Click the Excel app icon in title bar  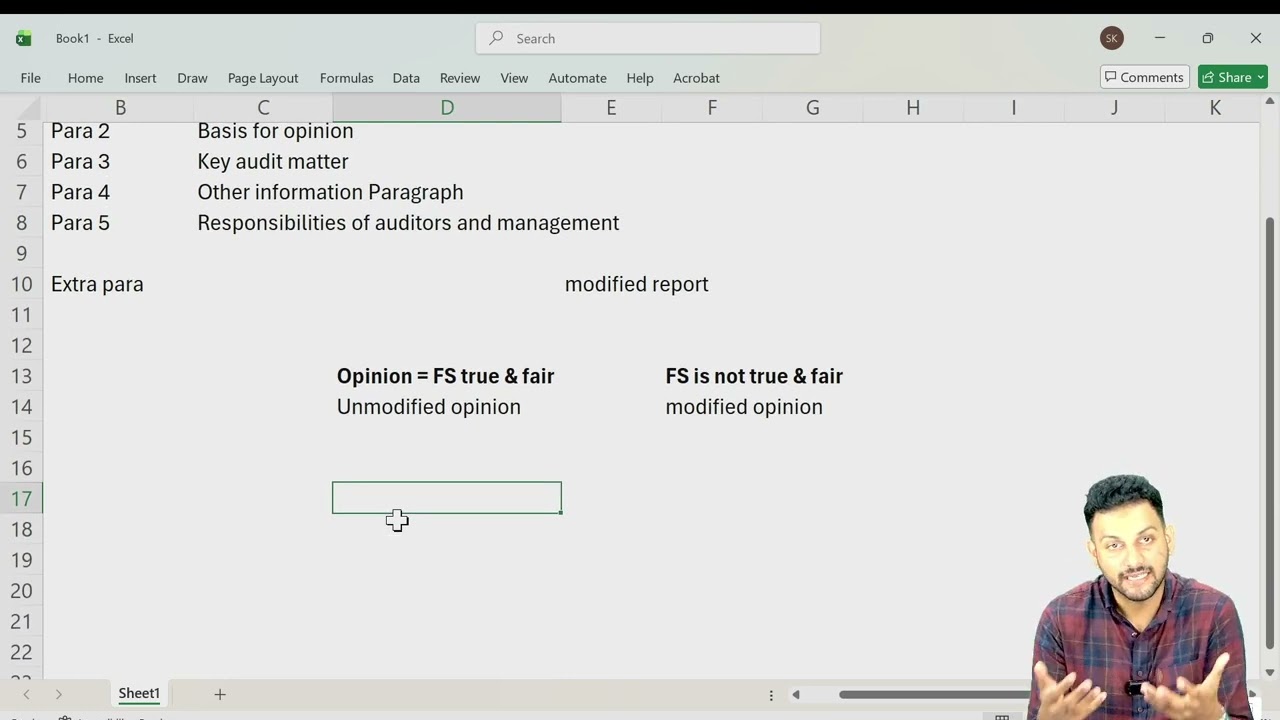[x=24, y=38]
